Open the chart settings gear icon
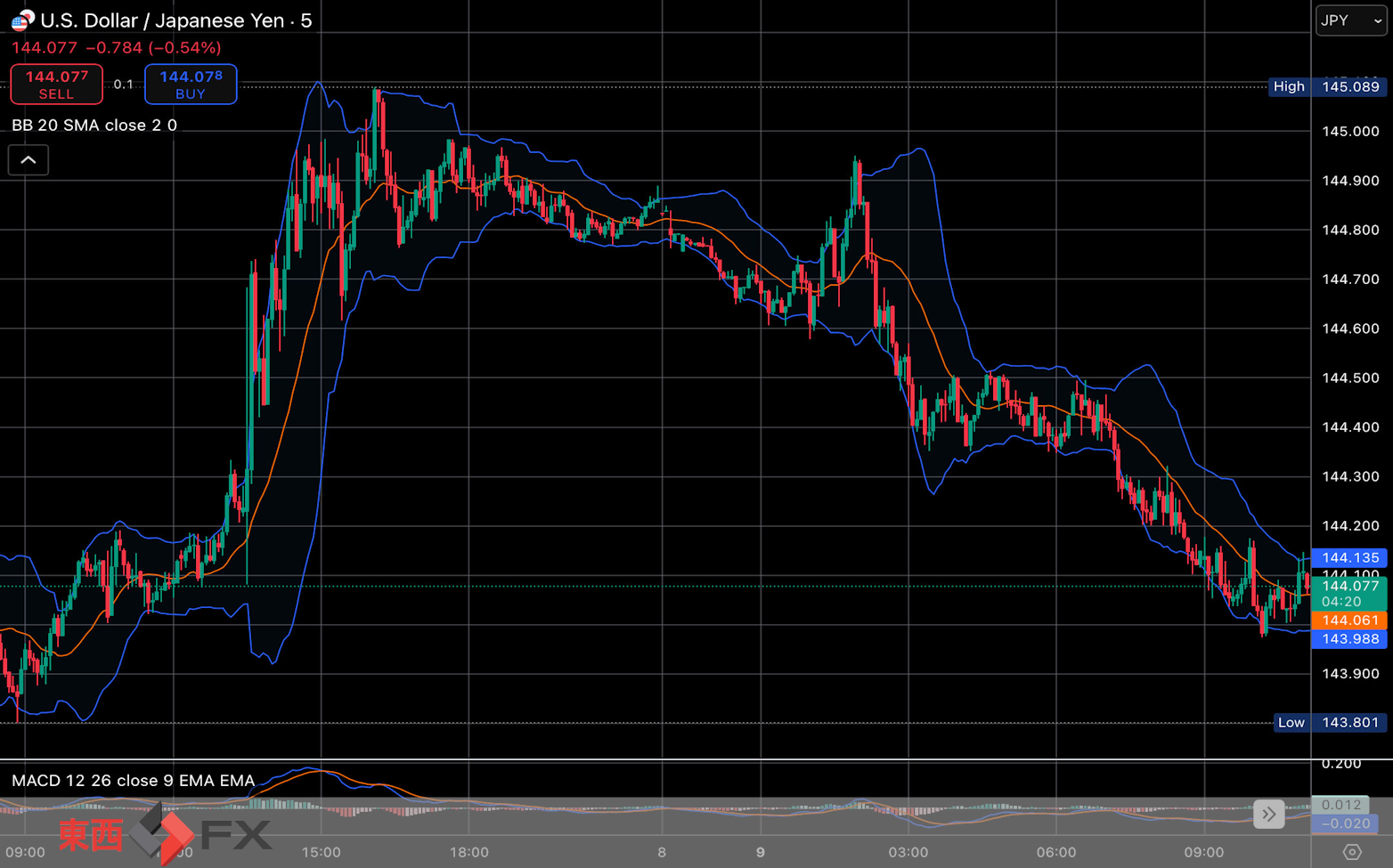 [x=1352, y=852]
